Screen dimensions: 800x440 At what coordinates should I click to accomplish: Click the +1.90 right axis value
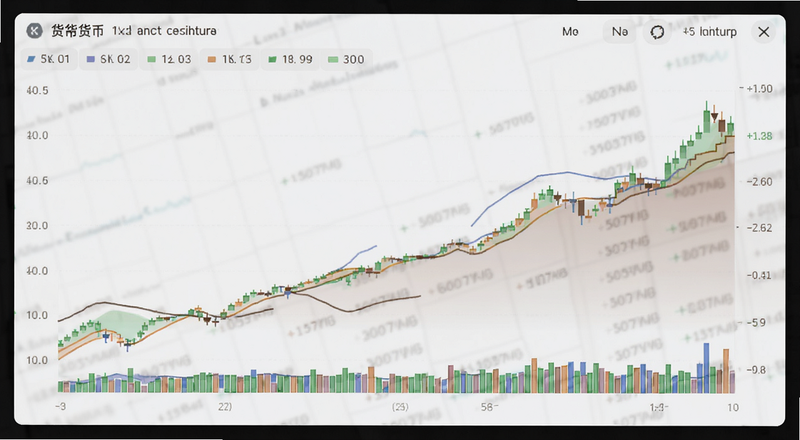point(759,89)
